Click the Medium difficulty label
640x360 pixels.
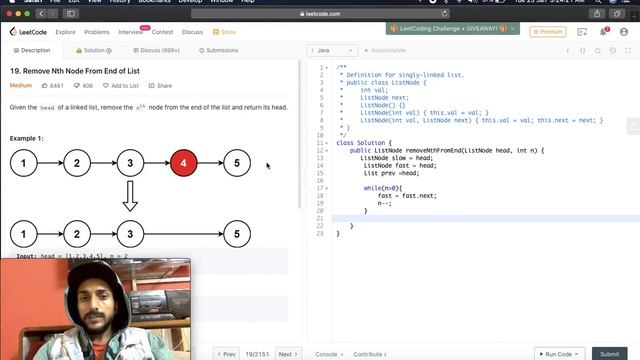pyautogui.click(x=21, y=85)
